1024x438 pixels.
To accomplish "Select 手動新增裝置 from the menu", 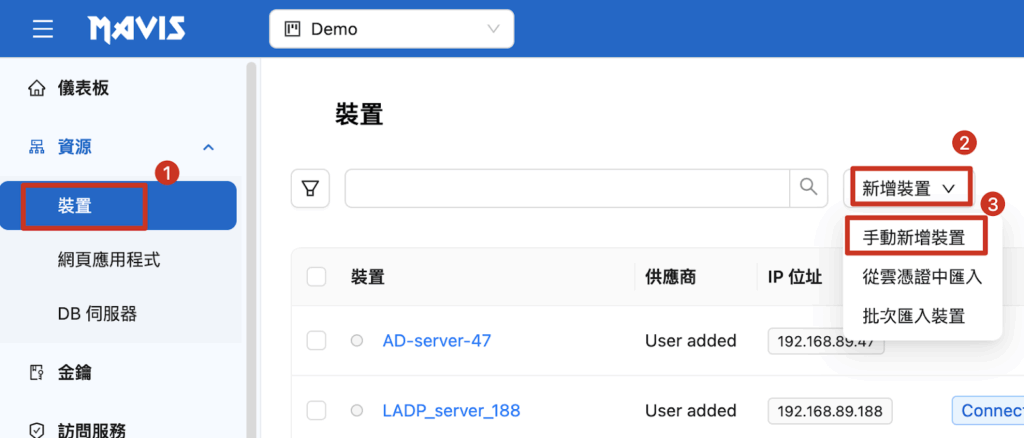I will pyautogui.click(x=915, y=237).
